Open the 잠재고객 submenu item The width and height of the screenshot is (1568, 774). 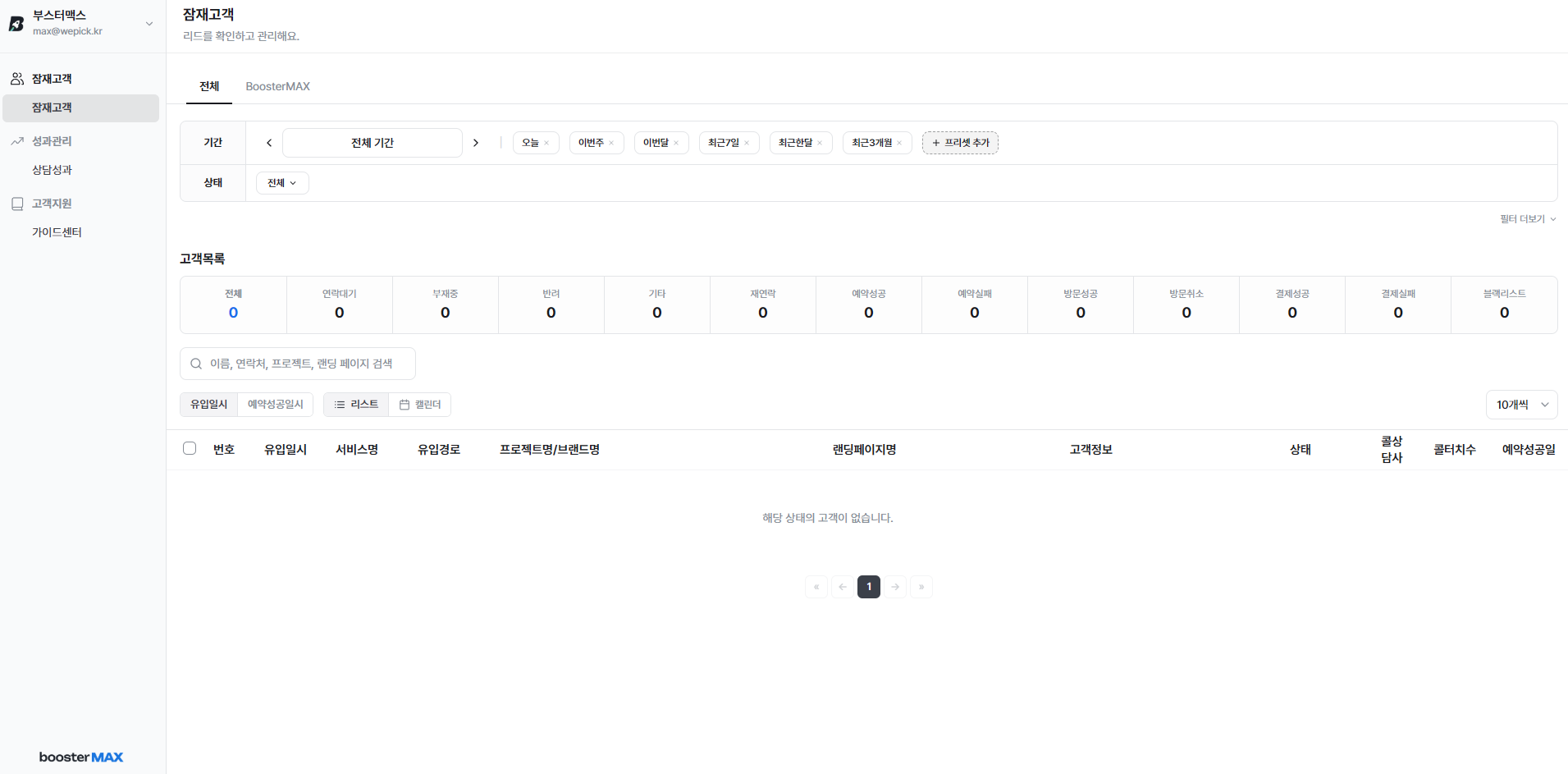pyautogui.click(x=80, y=108)
